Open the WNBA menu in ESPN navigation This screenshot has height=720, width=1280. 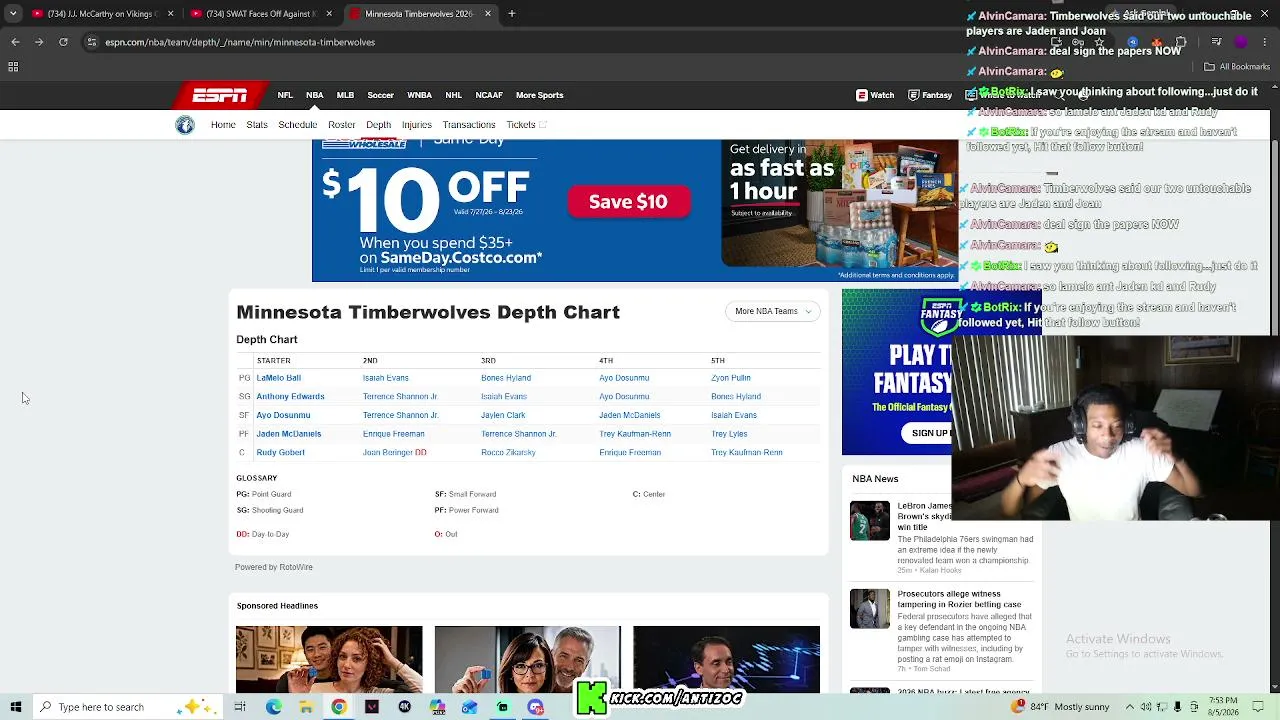click(419, 95)
